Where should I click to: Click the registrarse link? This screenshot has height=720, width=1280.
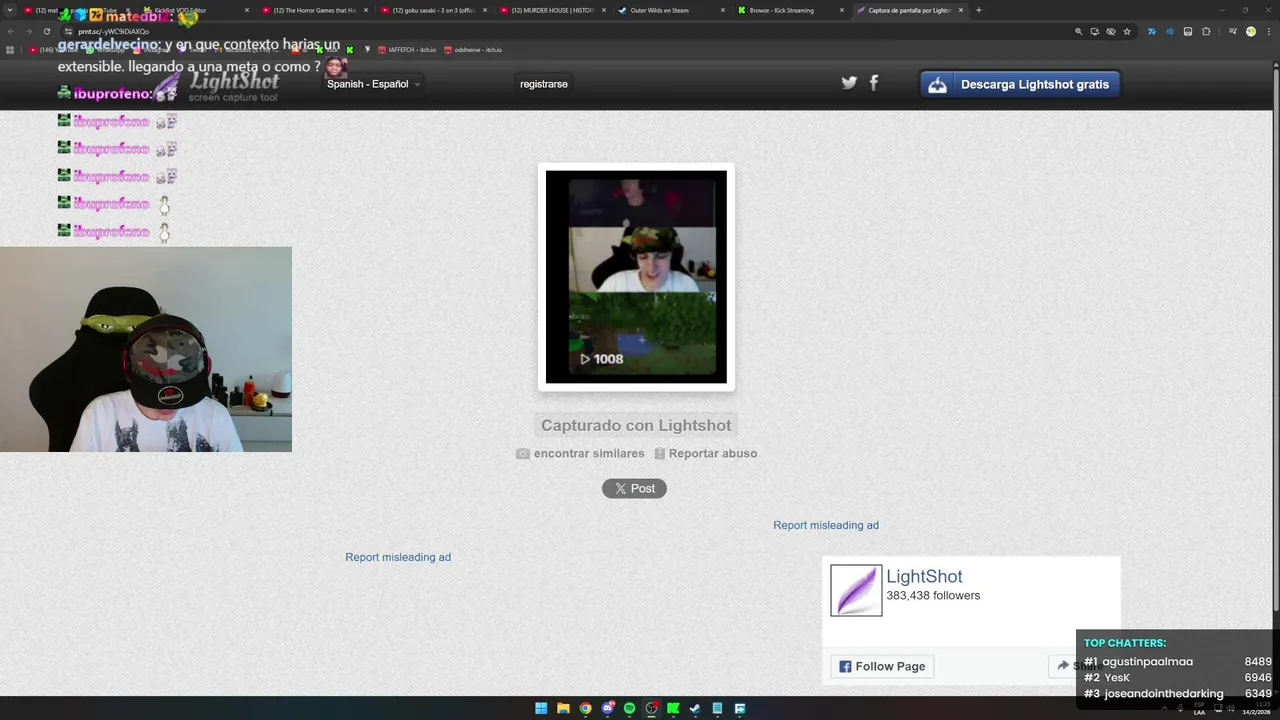click(544, 84)
